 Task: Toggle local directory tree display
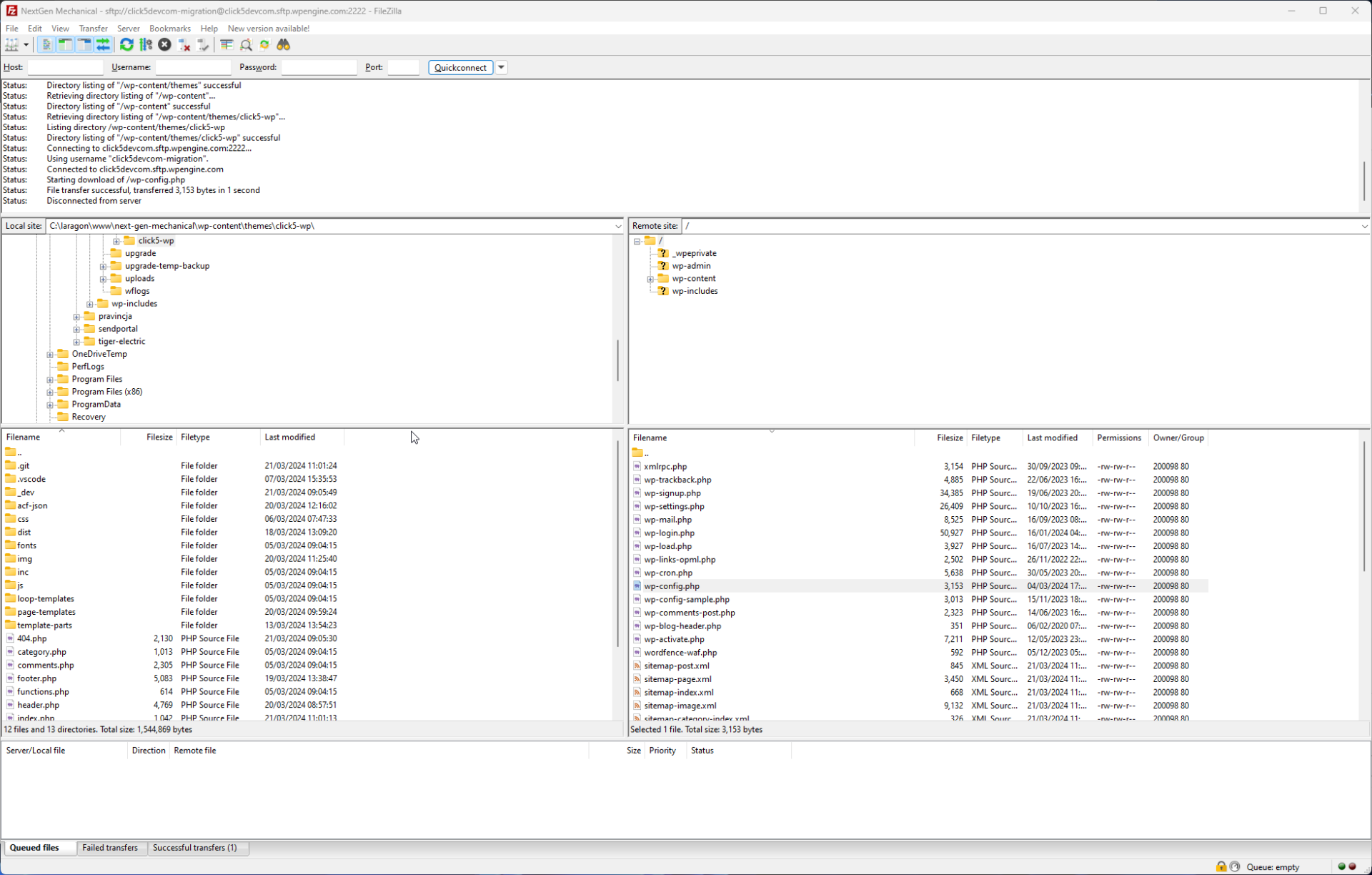(65, 45)
